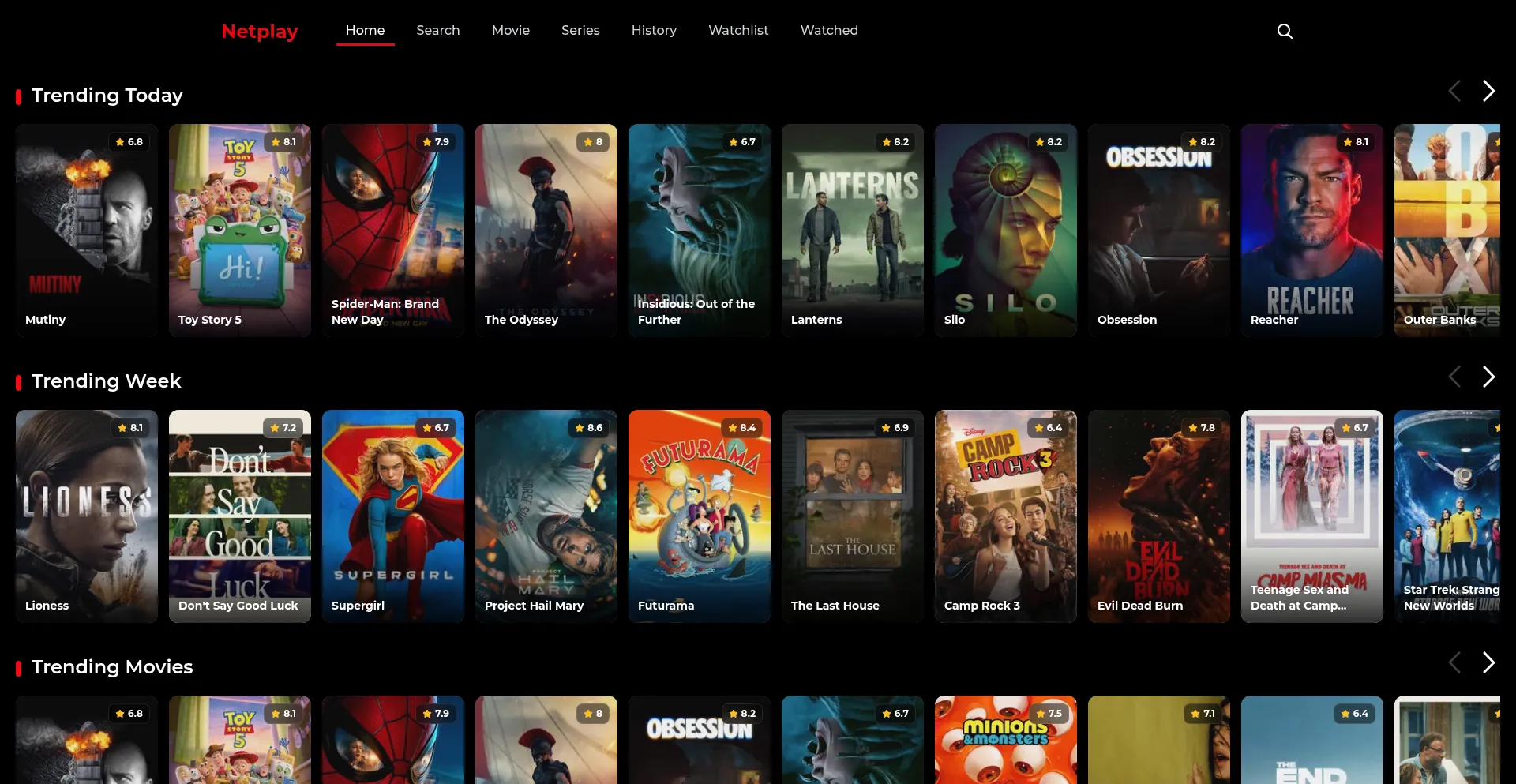Open The Last House card
Image resolution: width=1516 pixels, height=784 pixels.
point(853,516)
